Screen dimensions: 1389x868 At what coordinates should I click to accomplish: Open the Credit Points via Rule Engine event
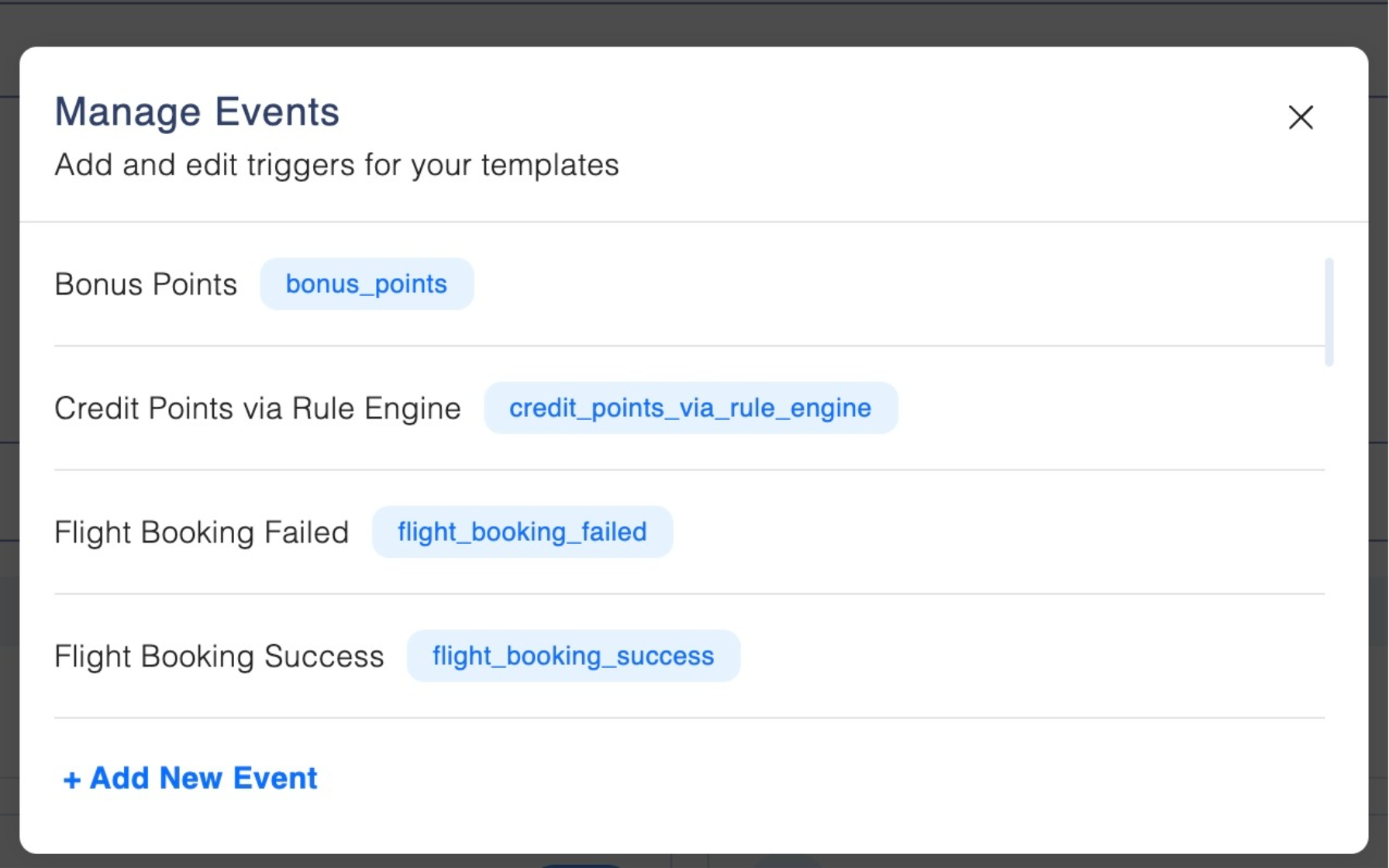click(x=257, y=408)
